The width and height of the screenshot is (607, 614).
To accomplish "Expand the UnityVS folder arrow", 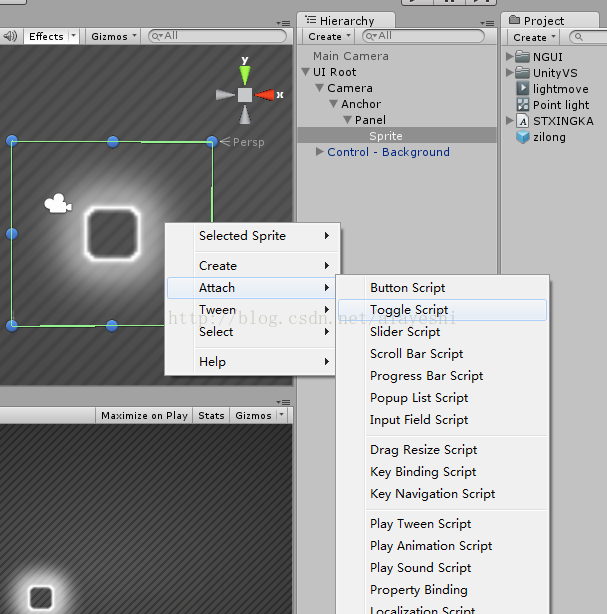I will click(x=509, y=72).
